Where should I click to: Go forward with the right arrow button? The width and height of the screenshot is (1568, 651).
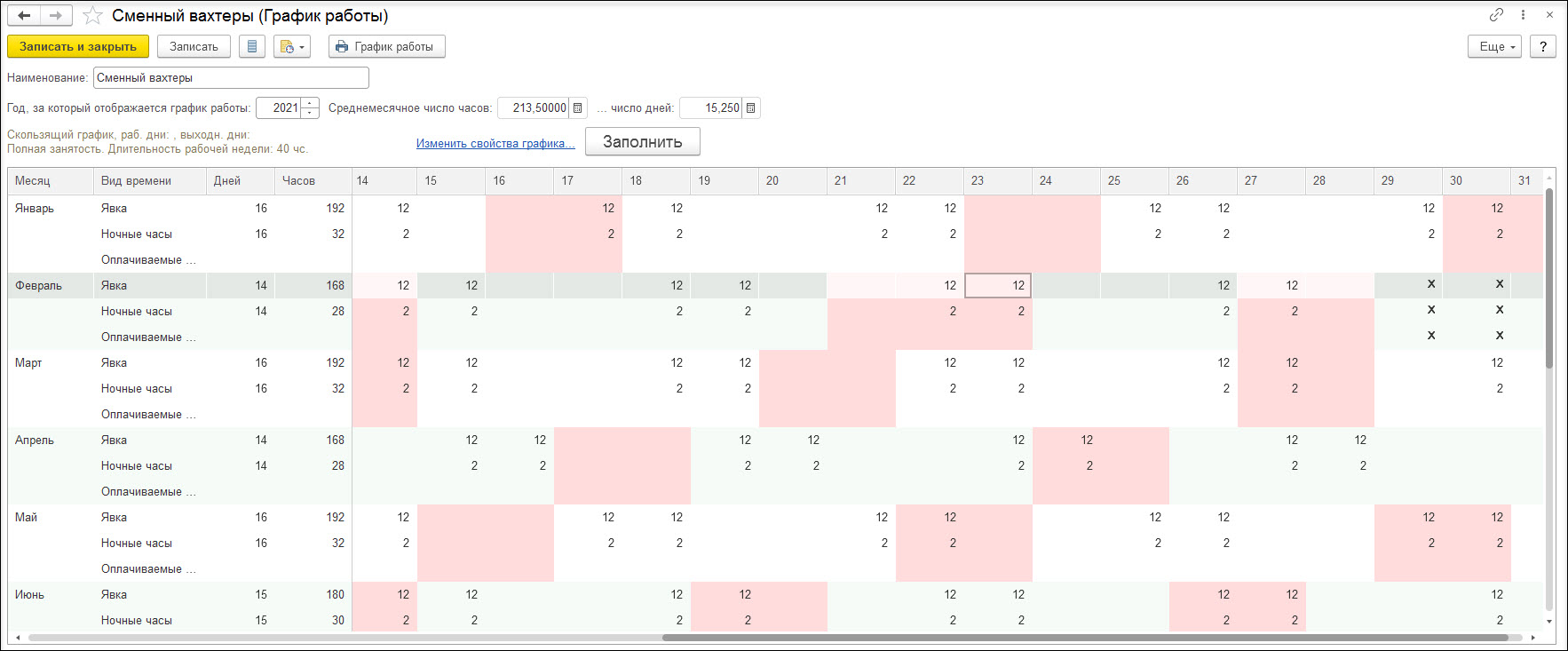click(x=56, y=15)
